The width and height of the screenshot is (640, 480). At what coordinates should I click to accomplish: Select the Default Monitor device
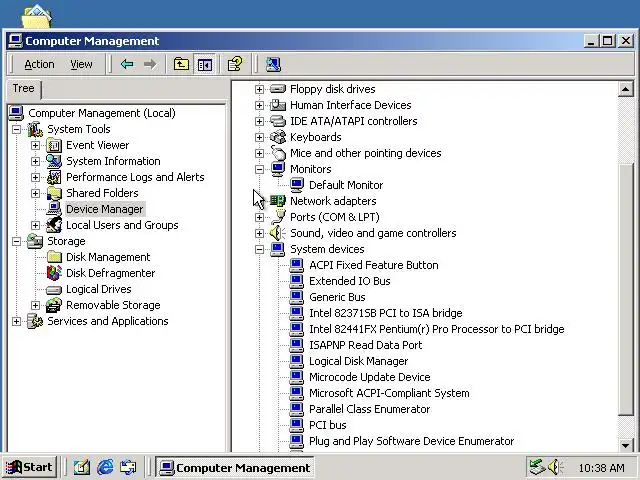pyautogui.click(x=346, y=185)
